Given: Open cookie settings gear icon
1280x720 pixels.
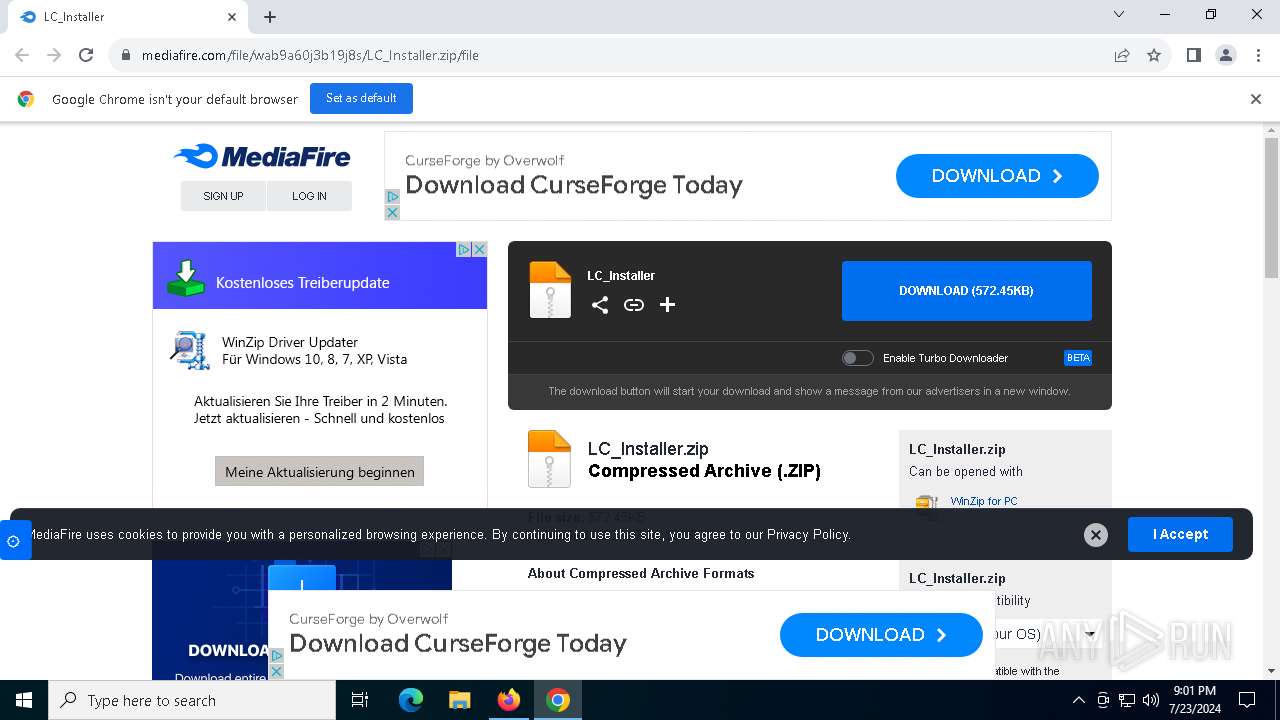Looking at the screenshot, I should pyautogui.click(x=14, y=541).
